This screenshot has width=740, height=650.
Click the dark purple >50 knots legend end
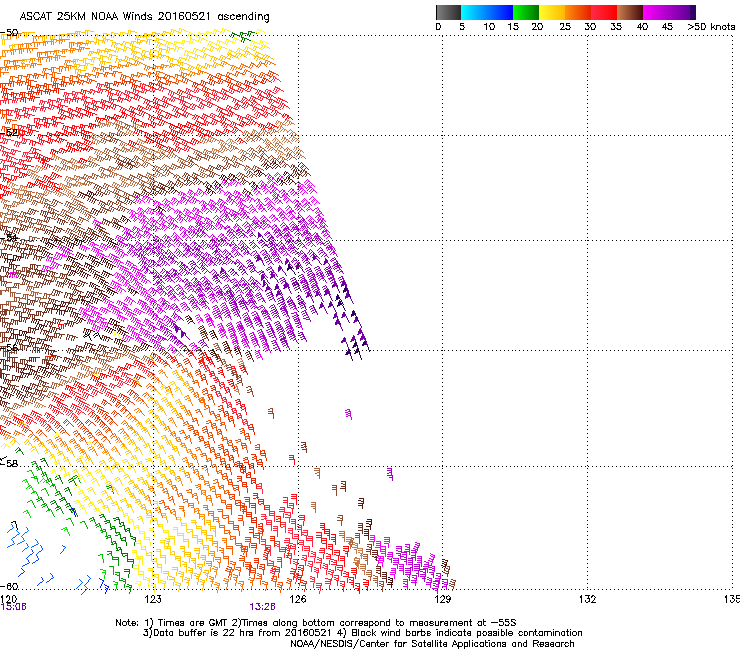coord(693,12)
